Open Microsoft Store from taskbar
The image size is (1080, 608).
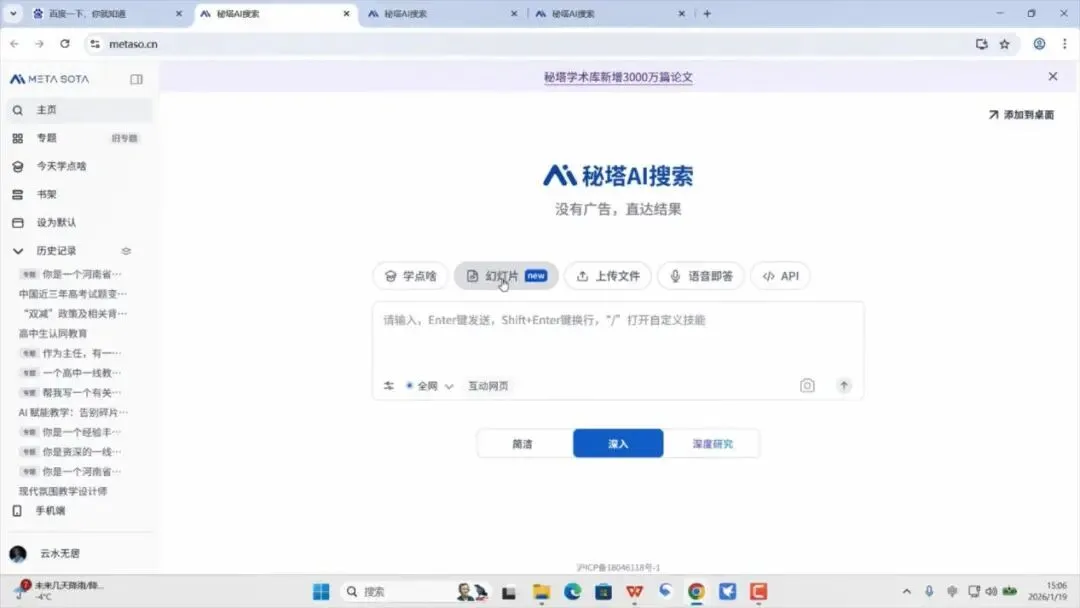tap(603, 591)
